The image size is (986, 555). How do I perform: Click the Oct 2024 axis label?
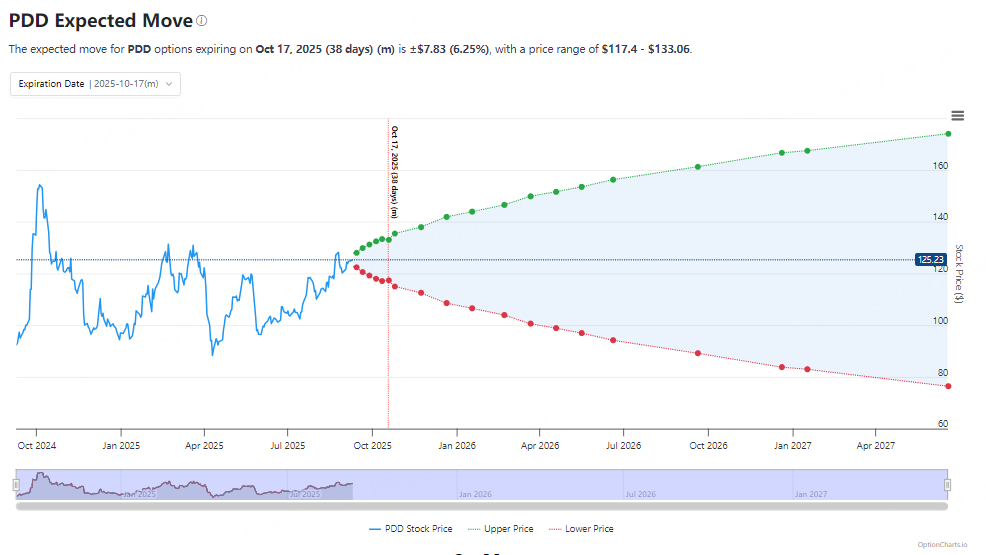[36, 446]
